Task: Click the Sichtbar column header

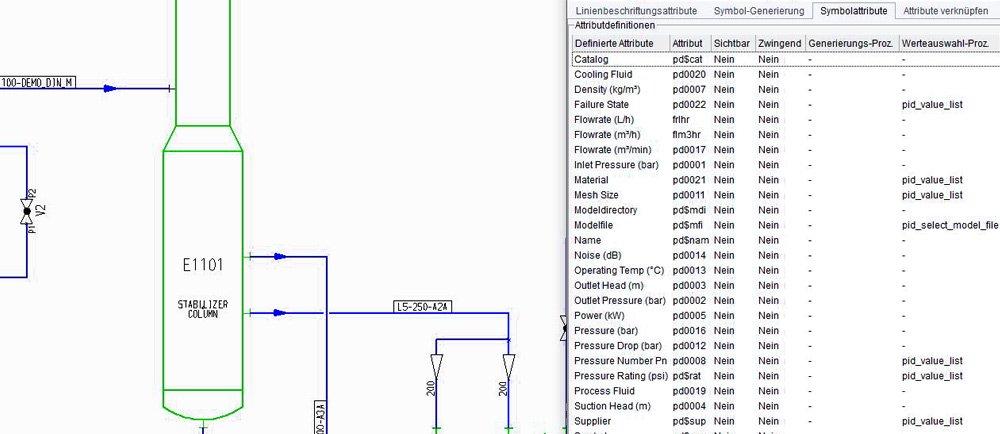Action: point(733,43)
